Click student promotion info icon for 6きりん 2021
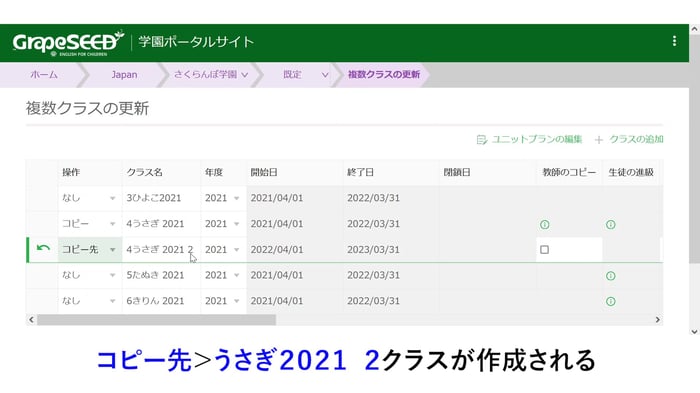 click(610, 301)
